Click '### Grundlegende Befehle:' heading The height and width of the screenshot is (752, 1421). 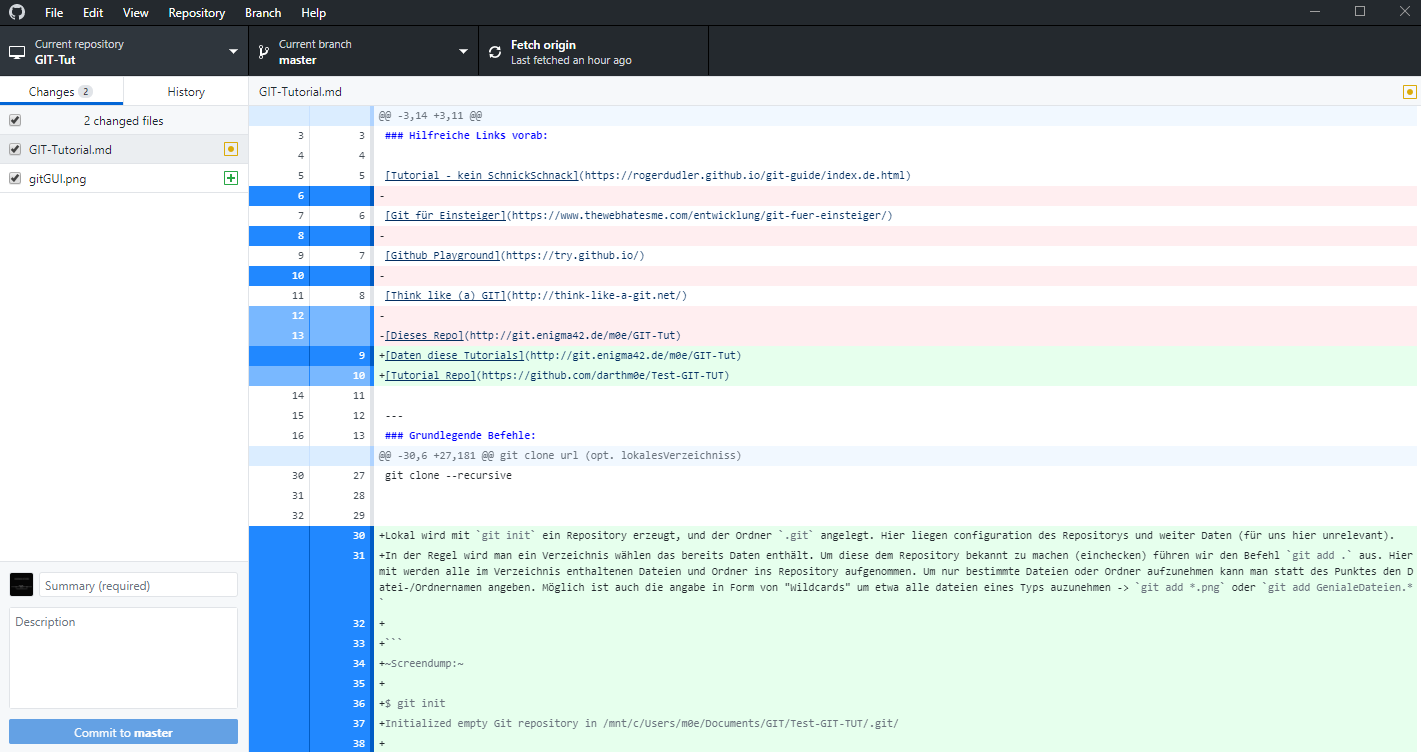point(460,435)
